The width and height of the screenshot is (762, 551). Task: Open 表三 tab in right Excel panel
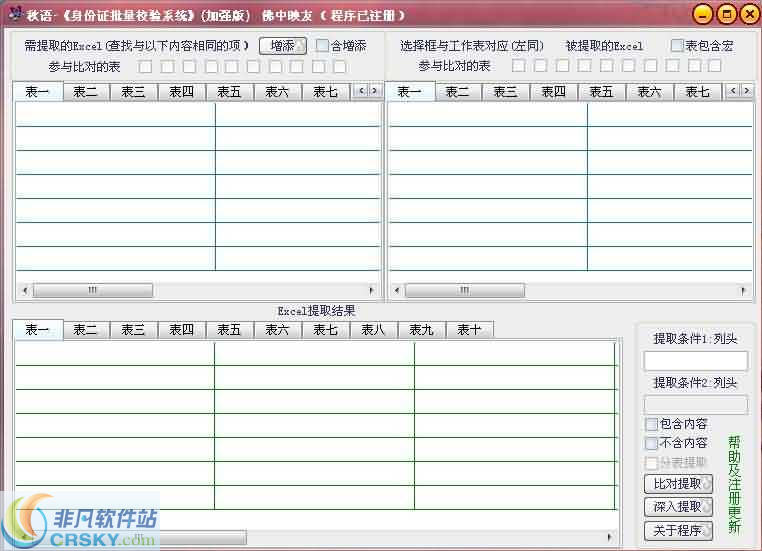pos(505,91)
